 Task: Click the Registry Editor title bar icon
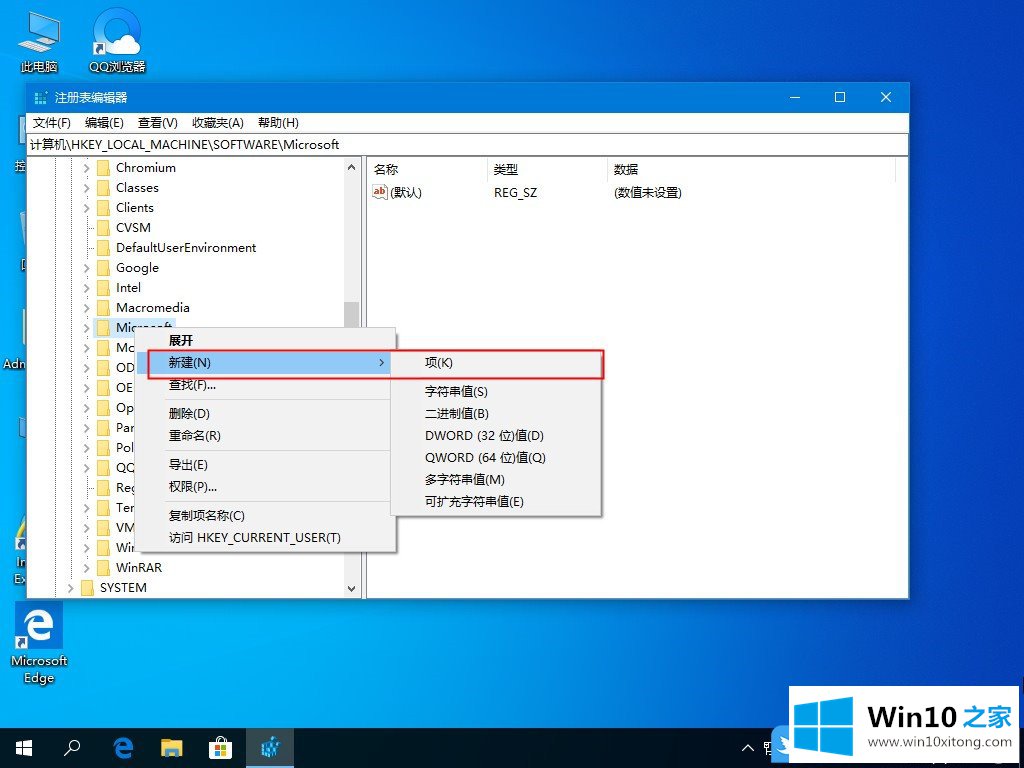(x=40, y=98)
